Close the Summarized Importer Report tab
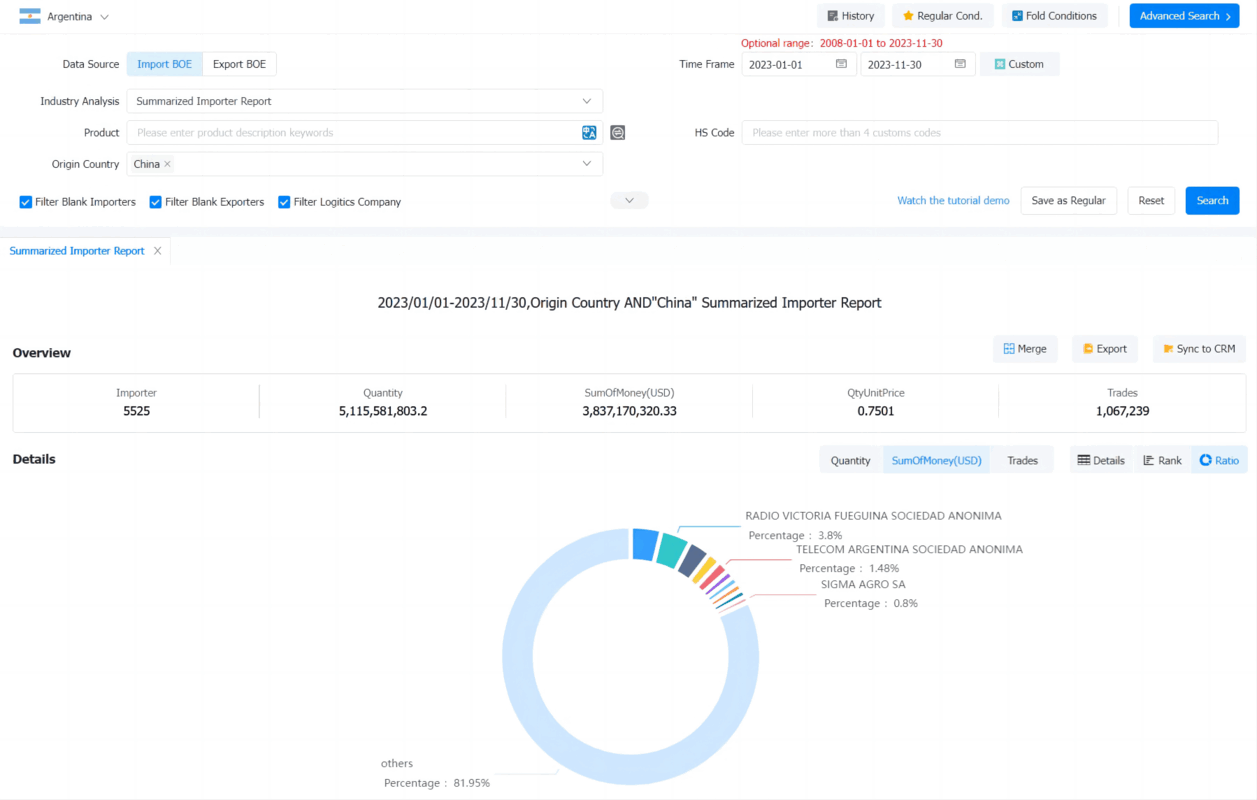The image size is (1257, 800). pyautogui.click(x=157, y=251)
